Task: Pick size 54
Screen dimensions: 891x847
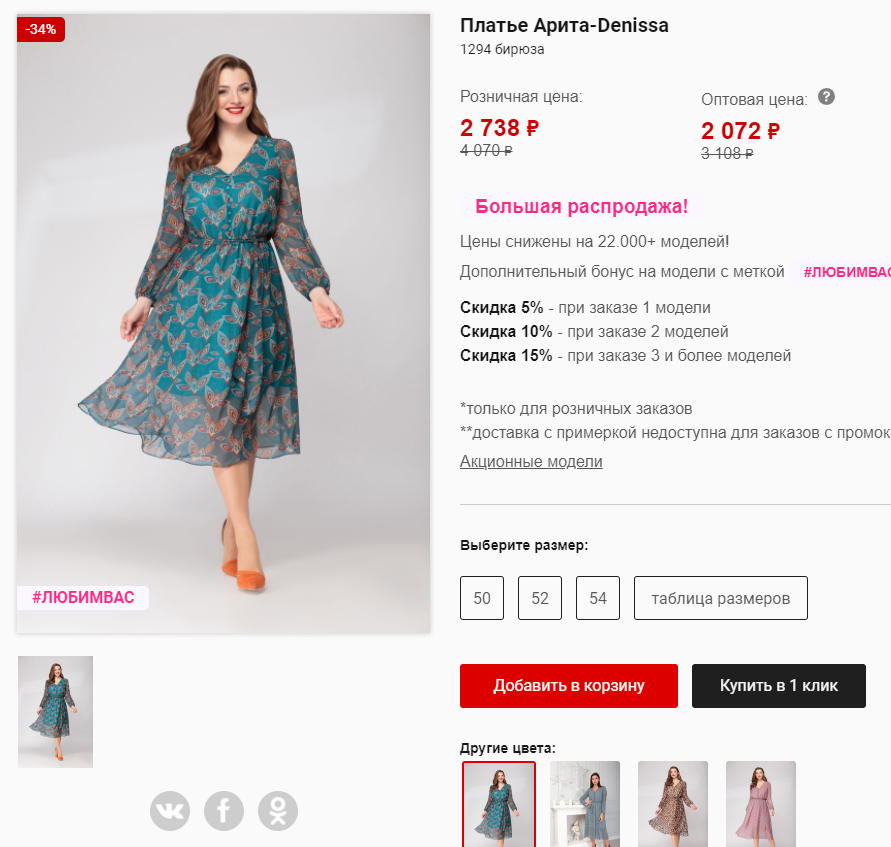Action: 598,598
